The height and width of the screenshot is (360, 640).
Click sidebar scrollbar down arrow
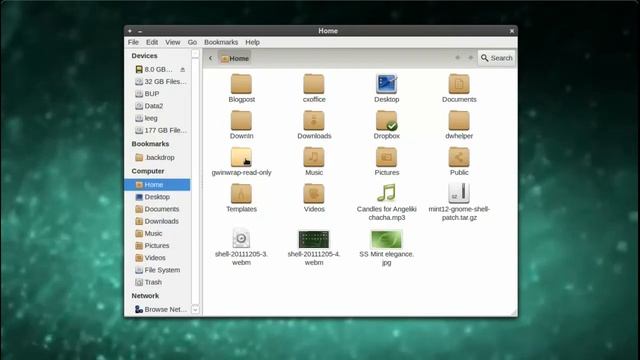(x=195, y=310)
